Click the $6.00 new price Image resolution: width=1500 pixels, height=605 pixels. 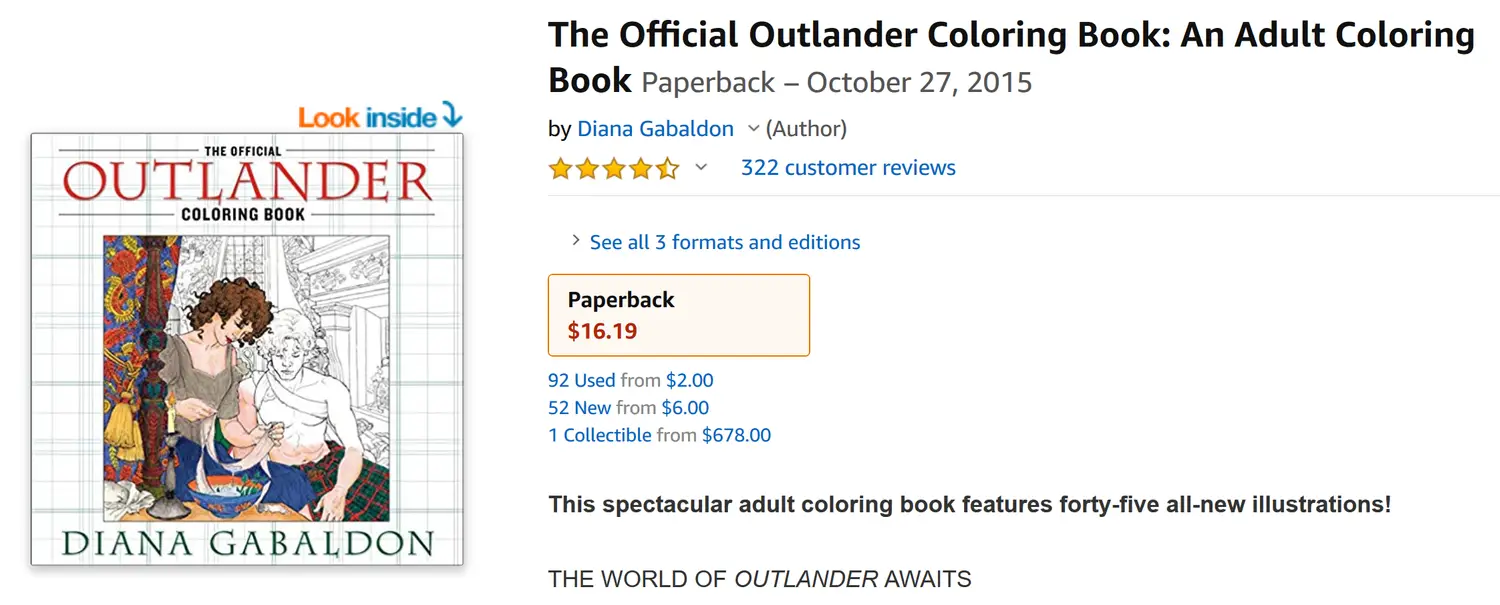click(x=685, y=408)
